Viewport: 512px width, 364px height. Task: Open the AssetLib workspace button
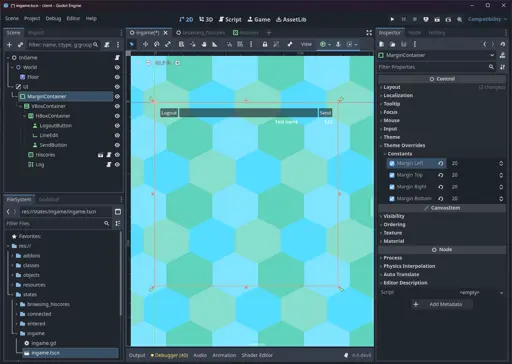(x=291, y=19)
